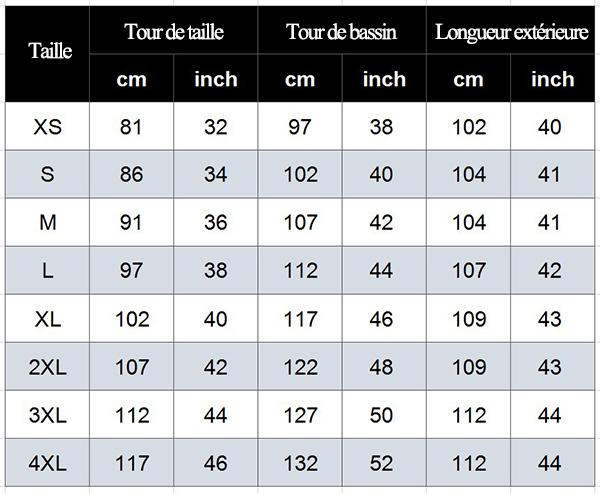Viewport: 600px width, 493px height.
Task: Click the XS size row label
Action: [47, 126]
